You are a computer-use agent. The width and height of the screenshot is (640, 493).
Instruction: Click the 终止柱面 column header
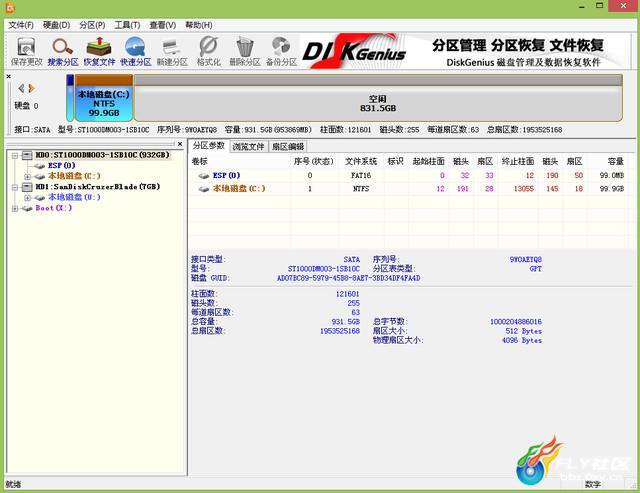(518, 162)
